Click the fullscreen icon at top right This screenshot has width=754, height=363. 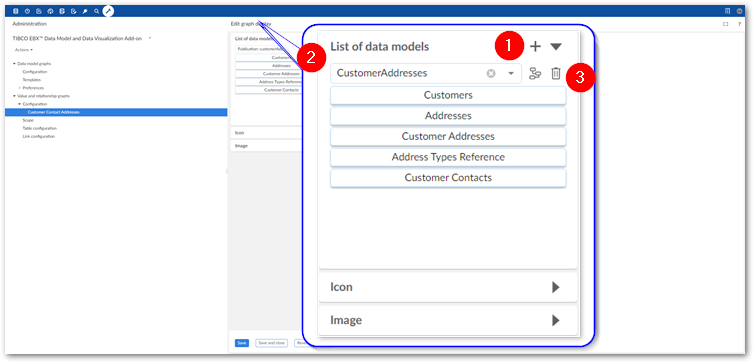(x=726, y=24)
